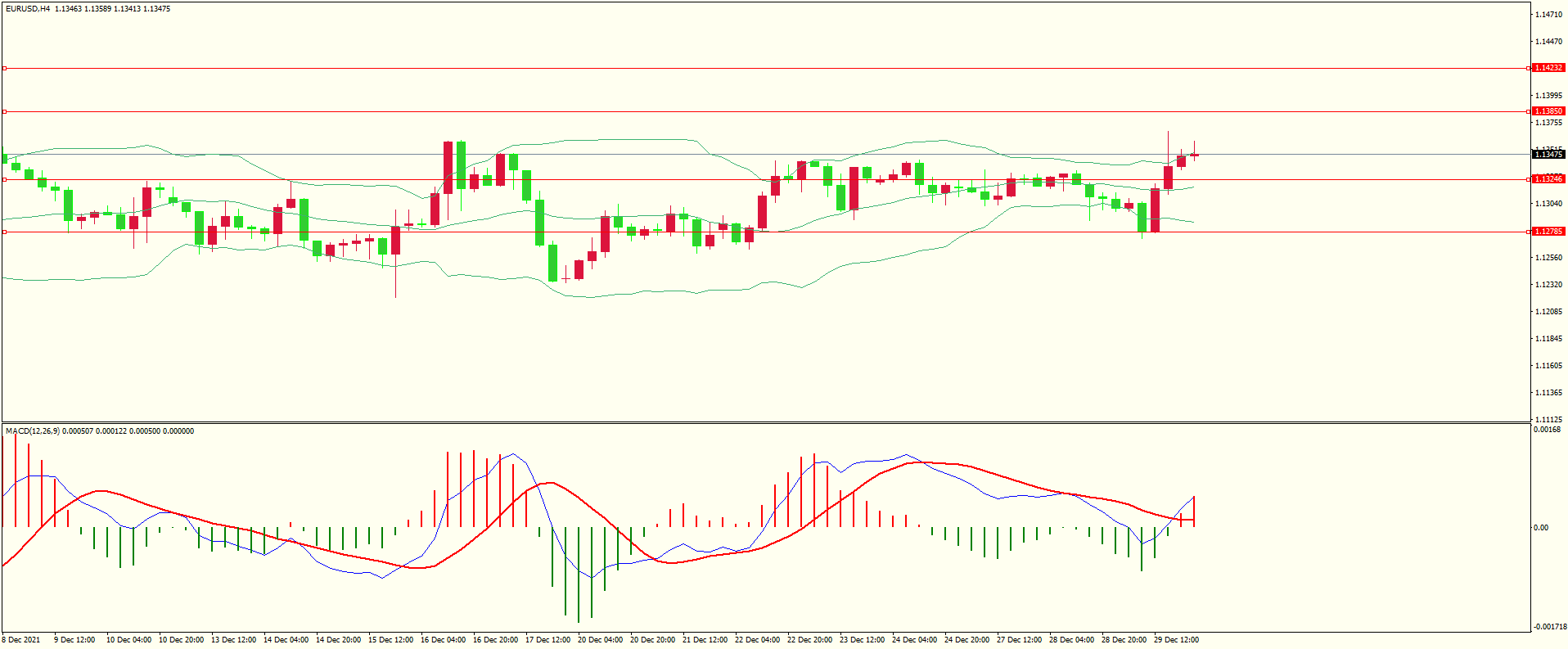The height and width of the screenshot is (649, 1568).
Task: Click the 1.14470 price scale label
Action: [1548, 42]
